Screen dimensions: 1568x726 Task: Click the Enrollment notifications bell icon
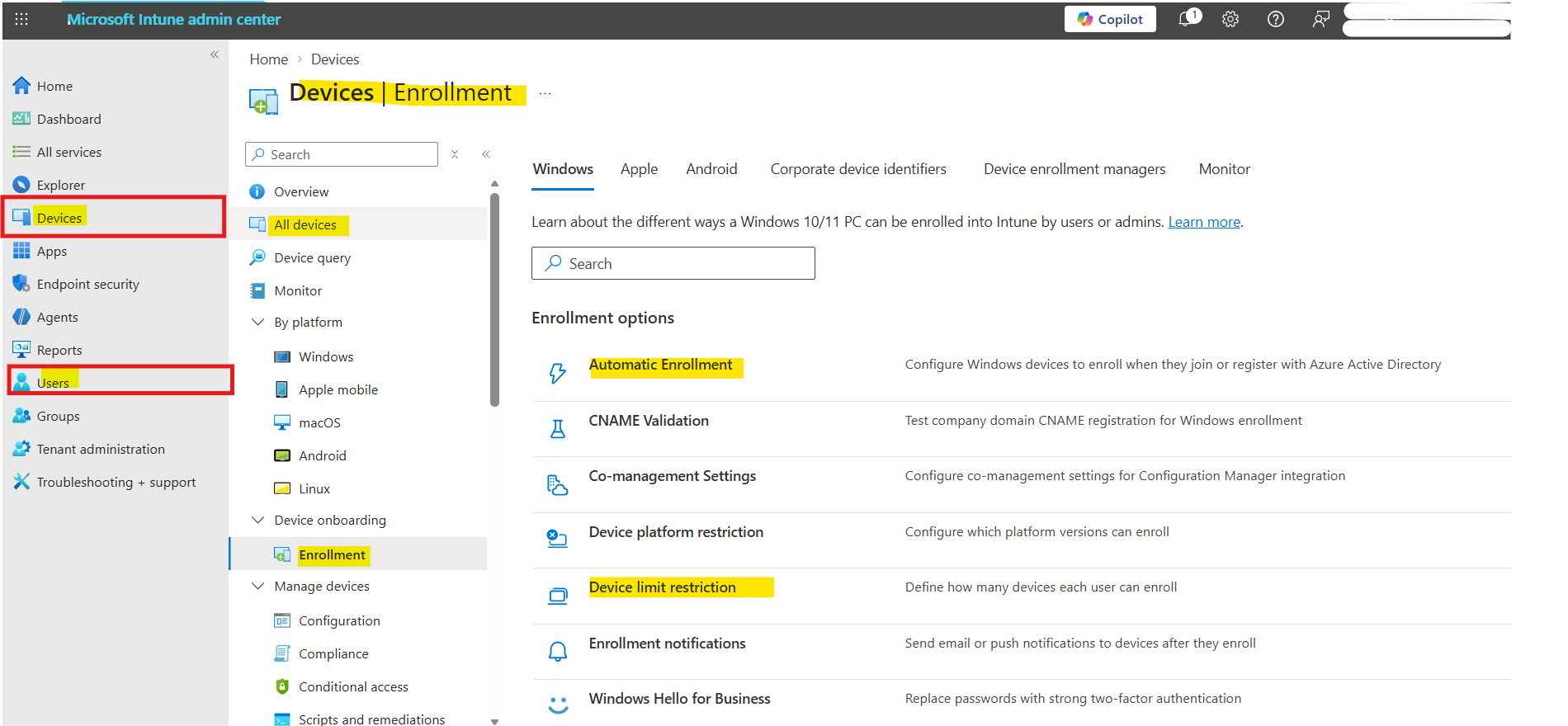[x=558, y=652]
